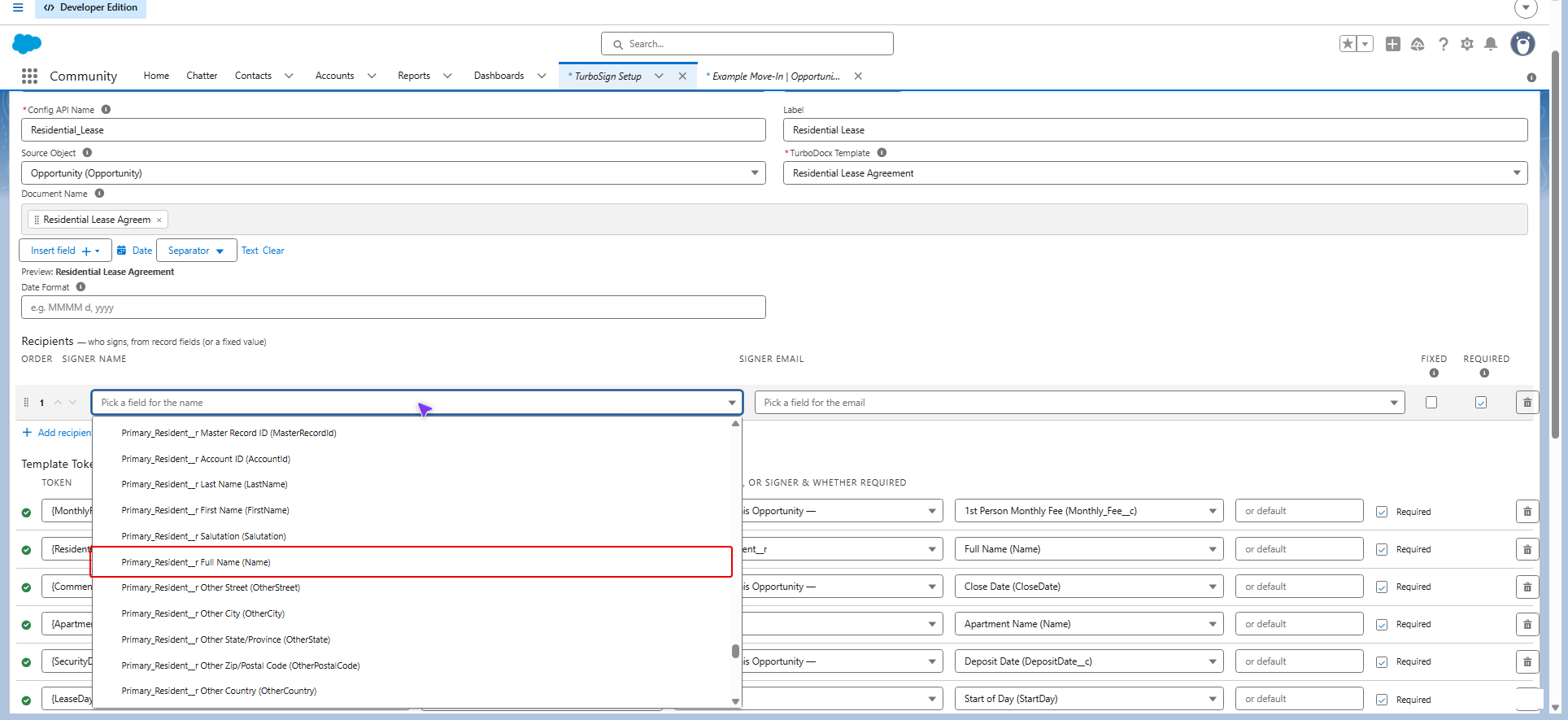Click the dropdown list scrollbar thumb

(735, 651)
